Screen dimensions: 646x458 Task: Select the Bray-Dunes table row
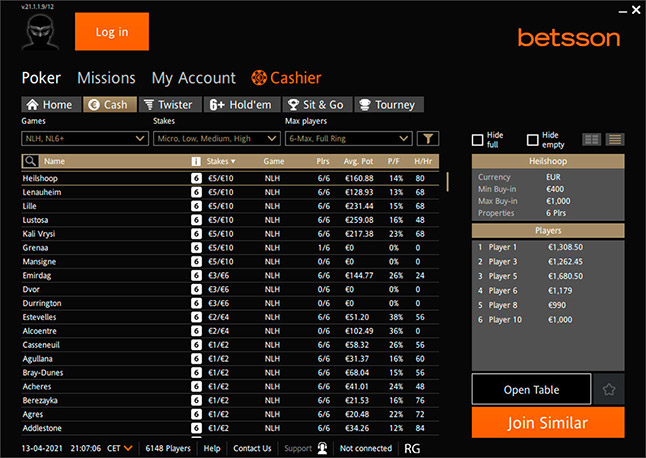click(x=230, y=372)
